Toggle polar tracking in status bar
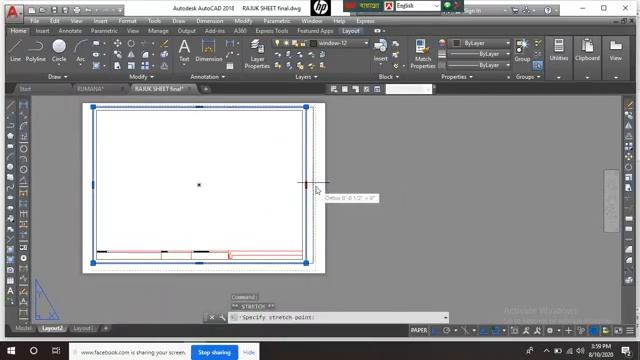Image resolution: width=640 pixels, height=360 pixels. tap(447, 330)
